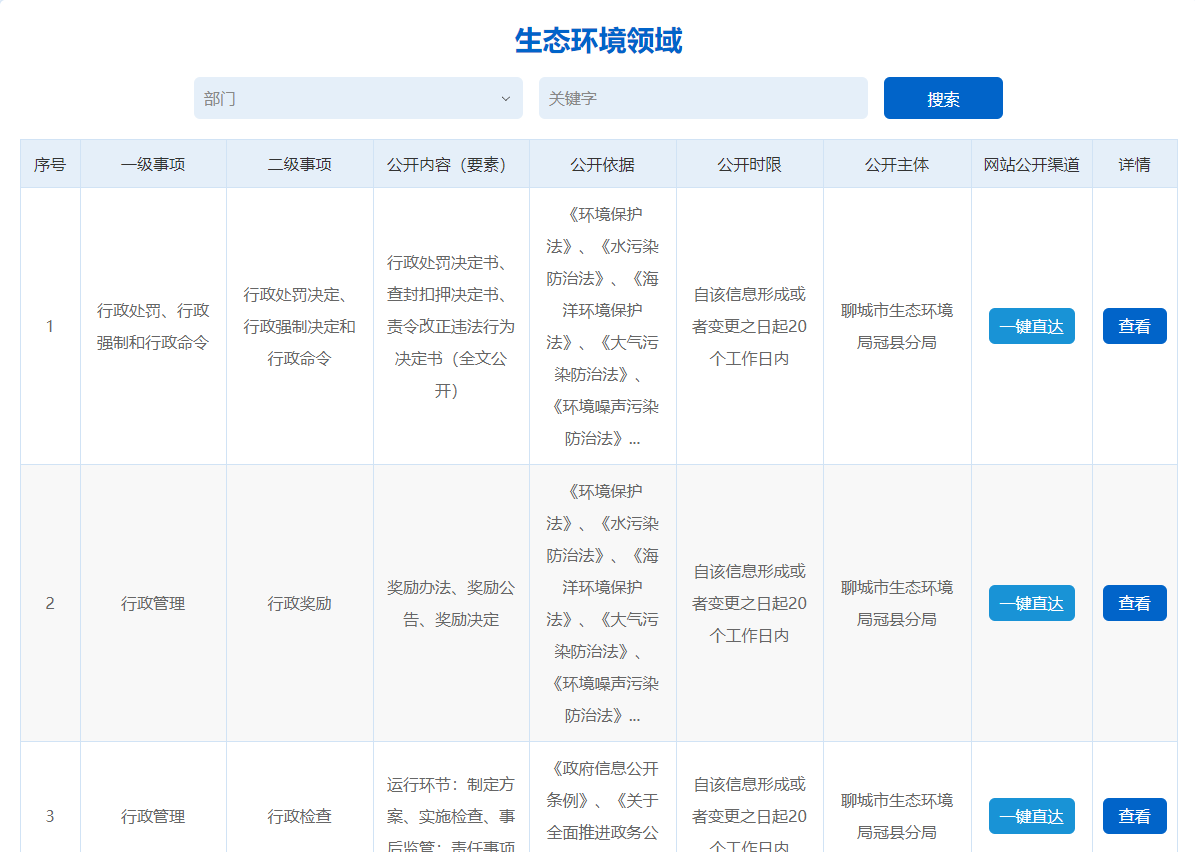Click 公开依据 cell in row 2
The width and height of the screenshot is (1195, 852).
tap(603, 603)
